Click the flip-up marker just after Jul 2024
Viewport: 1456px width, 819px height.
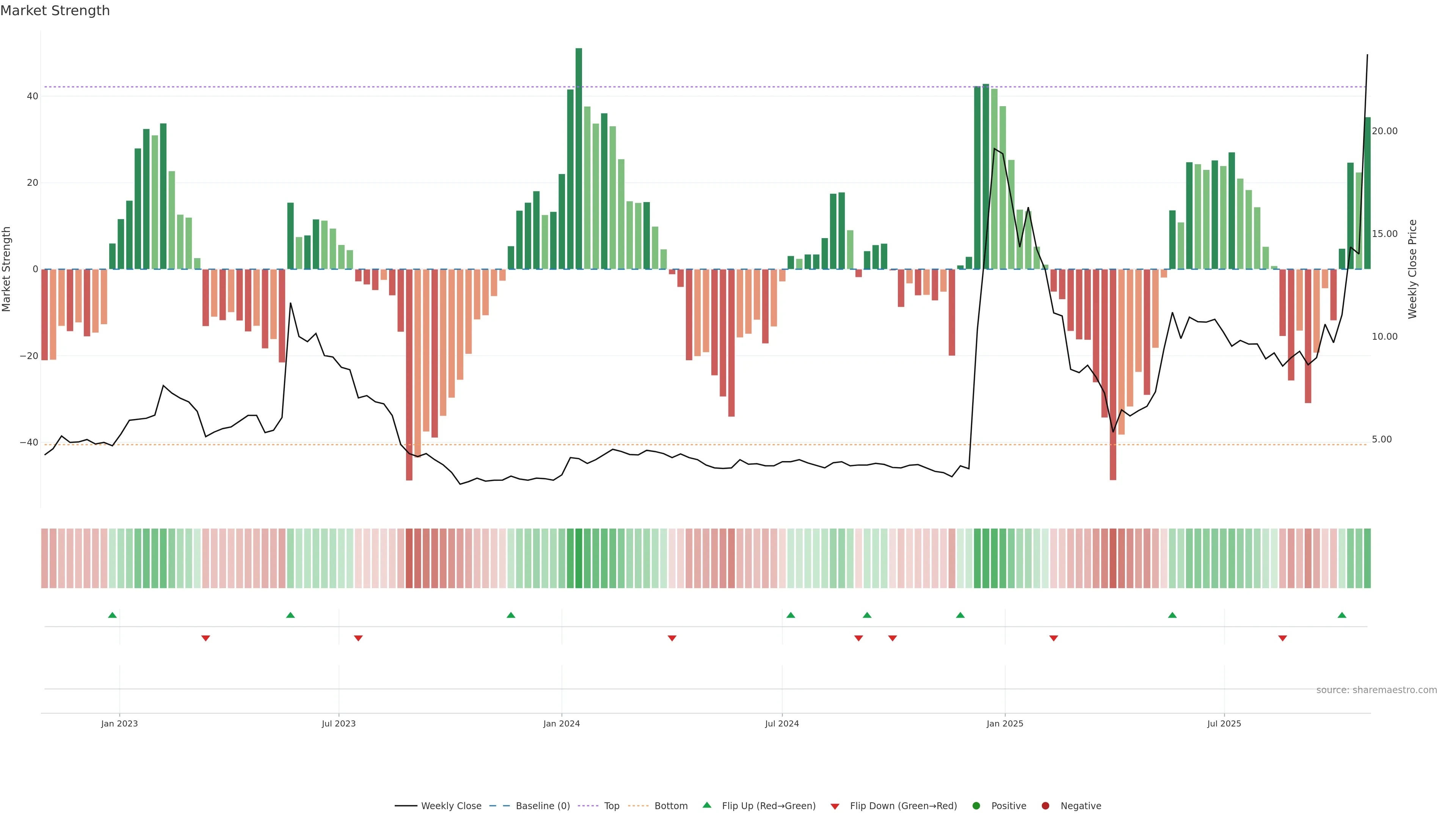point(791,615)
